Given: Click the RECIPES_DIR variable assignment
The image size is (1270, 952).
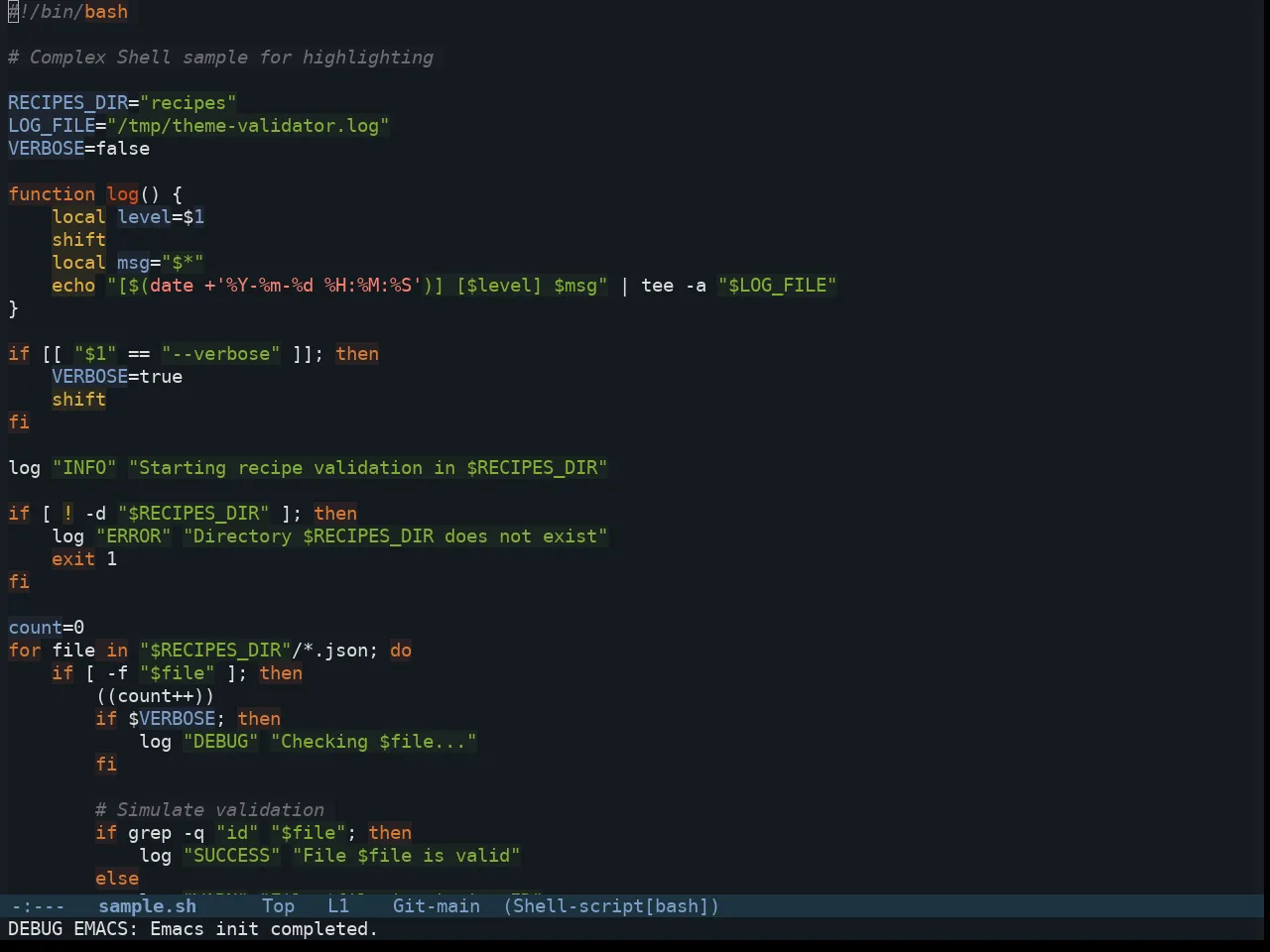Looking at the screenshot, I should tap(122, 103).
